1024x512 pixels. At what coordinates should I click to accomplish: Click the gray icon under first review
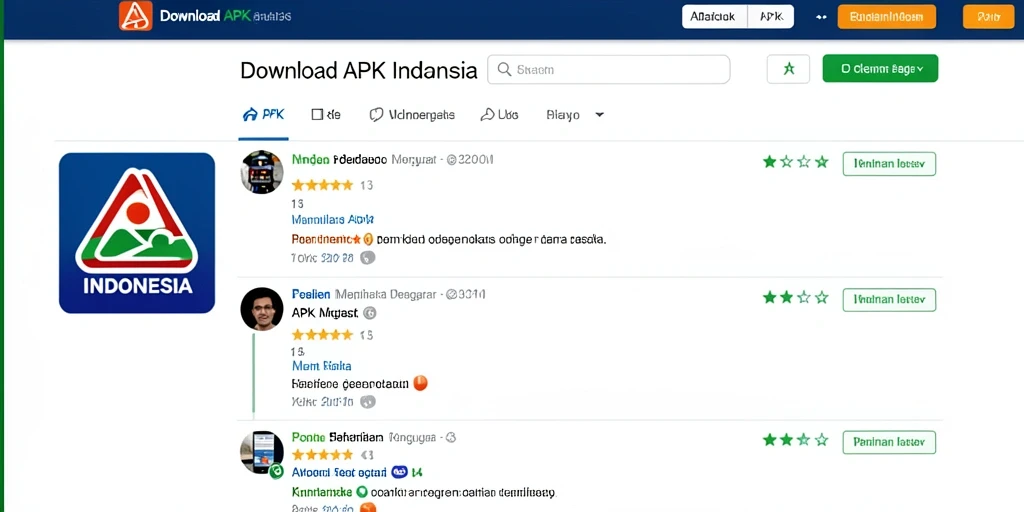pyautogui.click(x=368, y=258)
